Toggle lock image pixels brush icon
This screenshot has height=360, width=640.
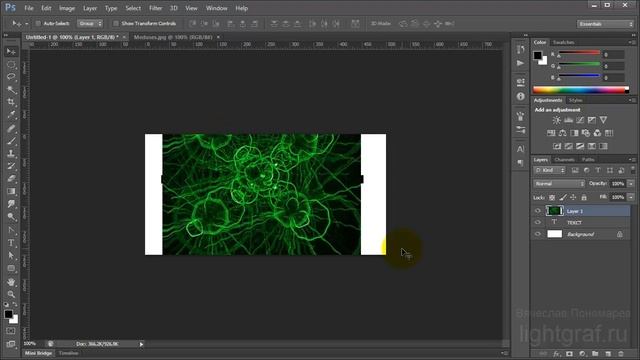click(x=563, y=198)
